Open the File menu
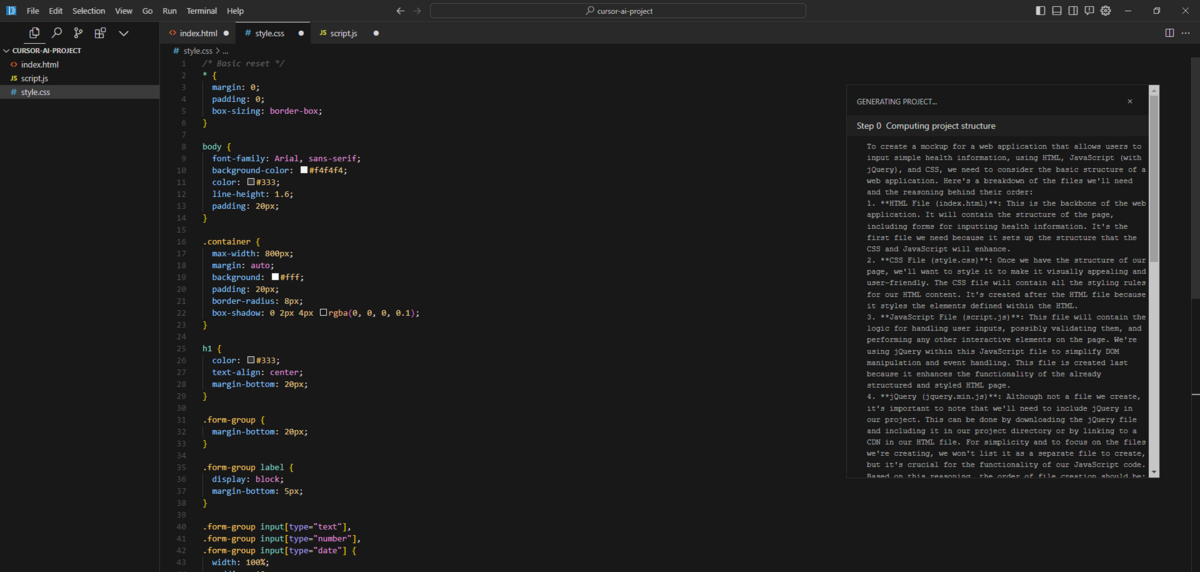 click(33, 10)
